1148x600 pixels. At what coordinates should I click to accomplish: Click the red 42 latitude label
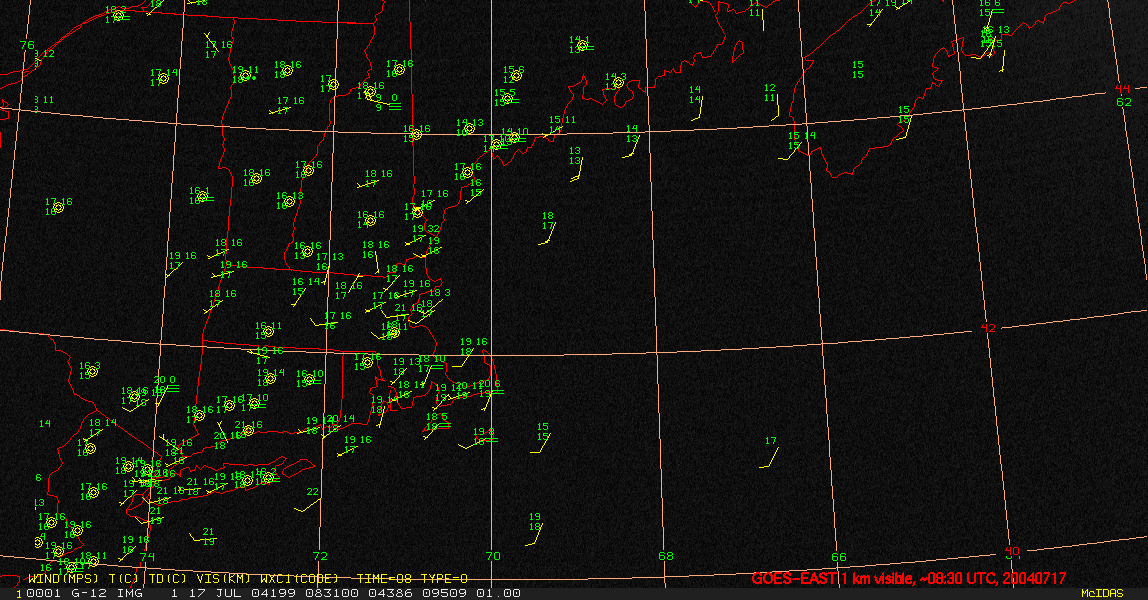(988, 328)
